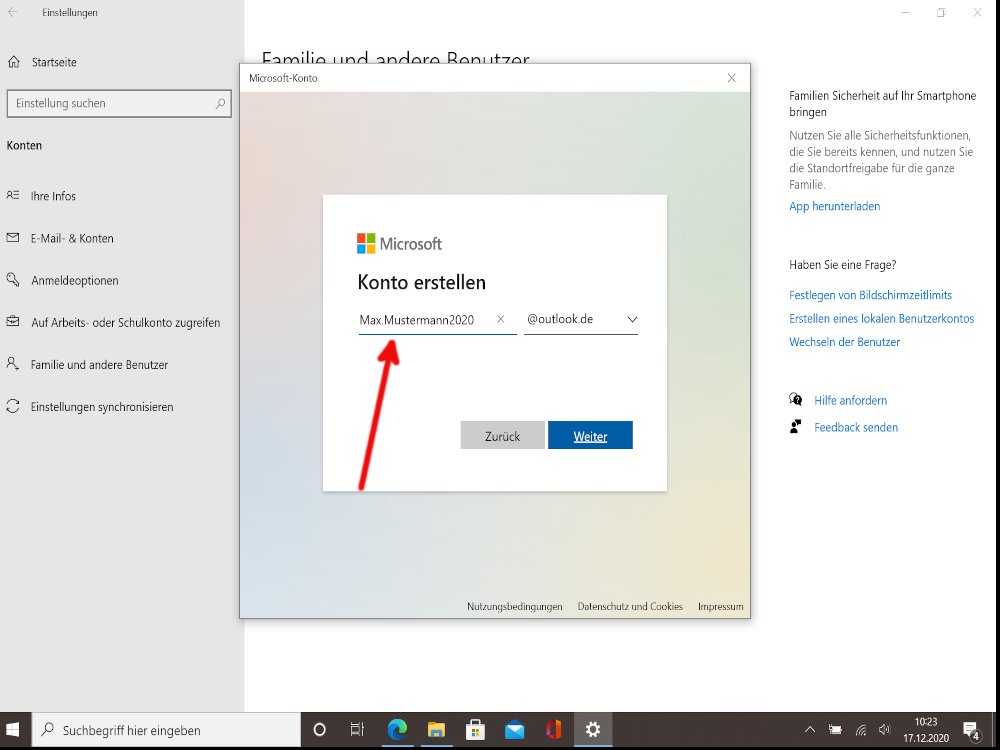Clear the username field with the X icon

(501, 320)
